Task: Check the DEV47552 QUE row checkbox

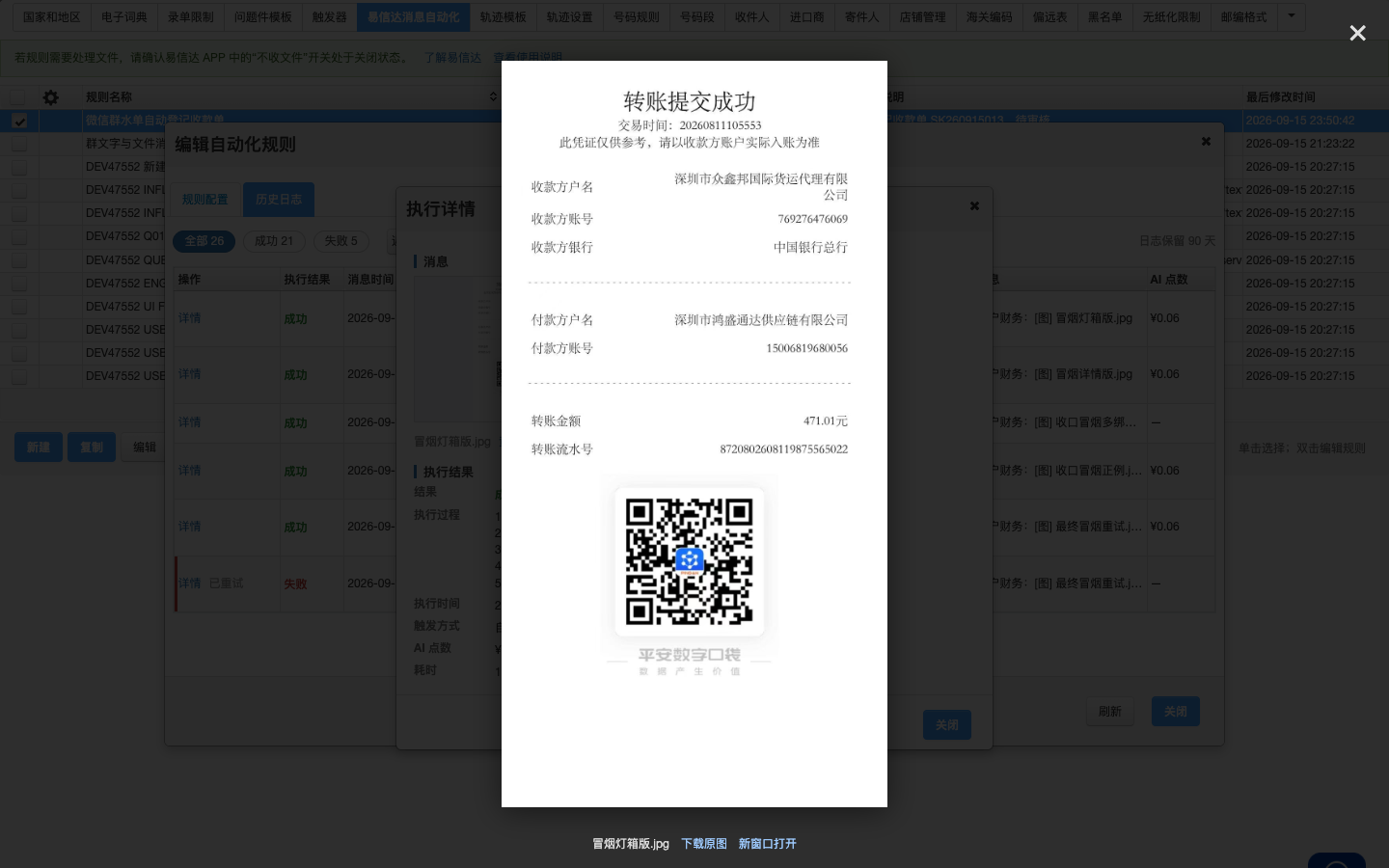Action: [x=19, y=260]
